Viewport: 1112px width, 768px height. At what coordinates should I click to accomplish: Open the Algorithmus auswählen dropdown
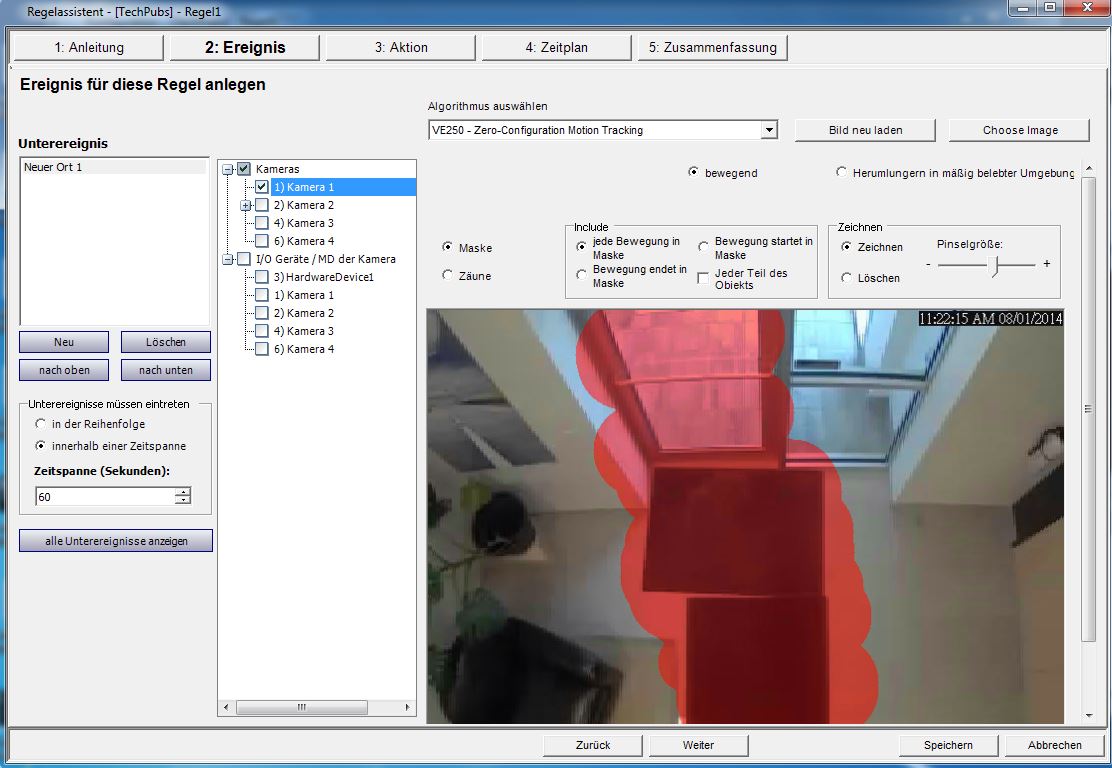click(x=769, y=130)
